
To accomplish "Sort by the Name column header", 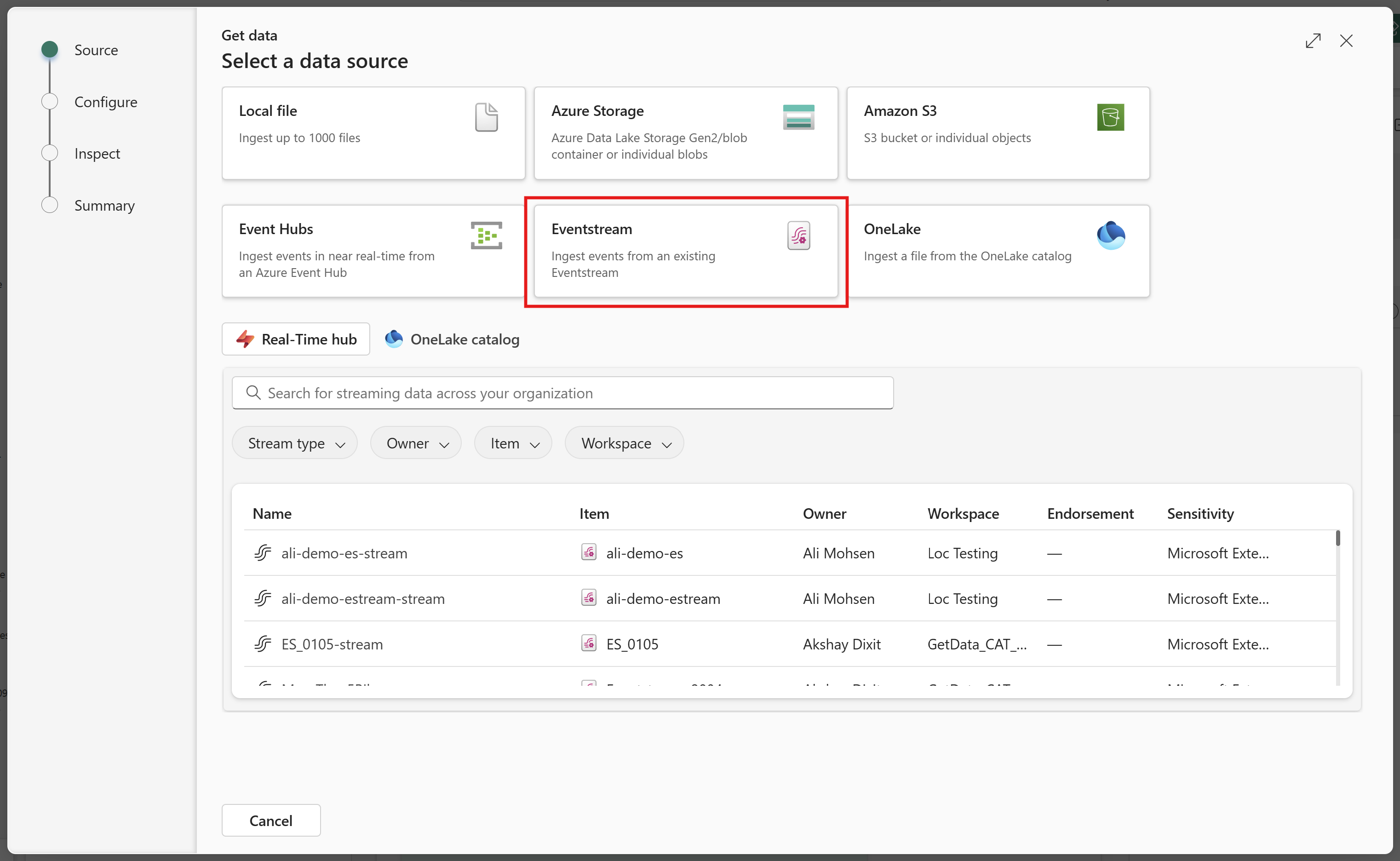I will point(272,513).
